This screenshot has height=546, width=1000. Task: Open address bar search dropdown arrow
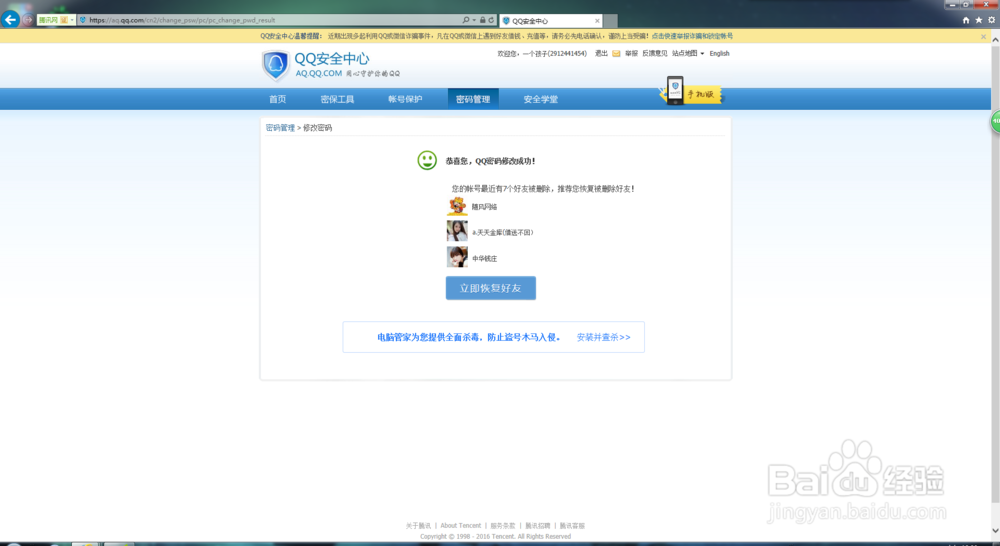click(x=474, y=20)
